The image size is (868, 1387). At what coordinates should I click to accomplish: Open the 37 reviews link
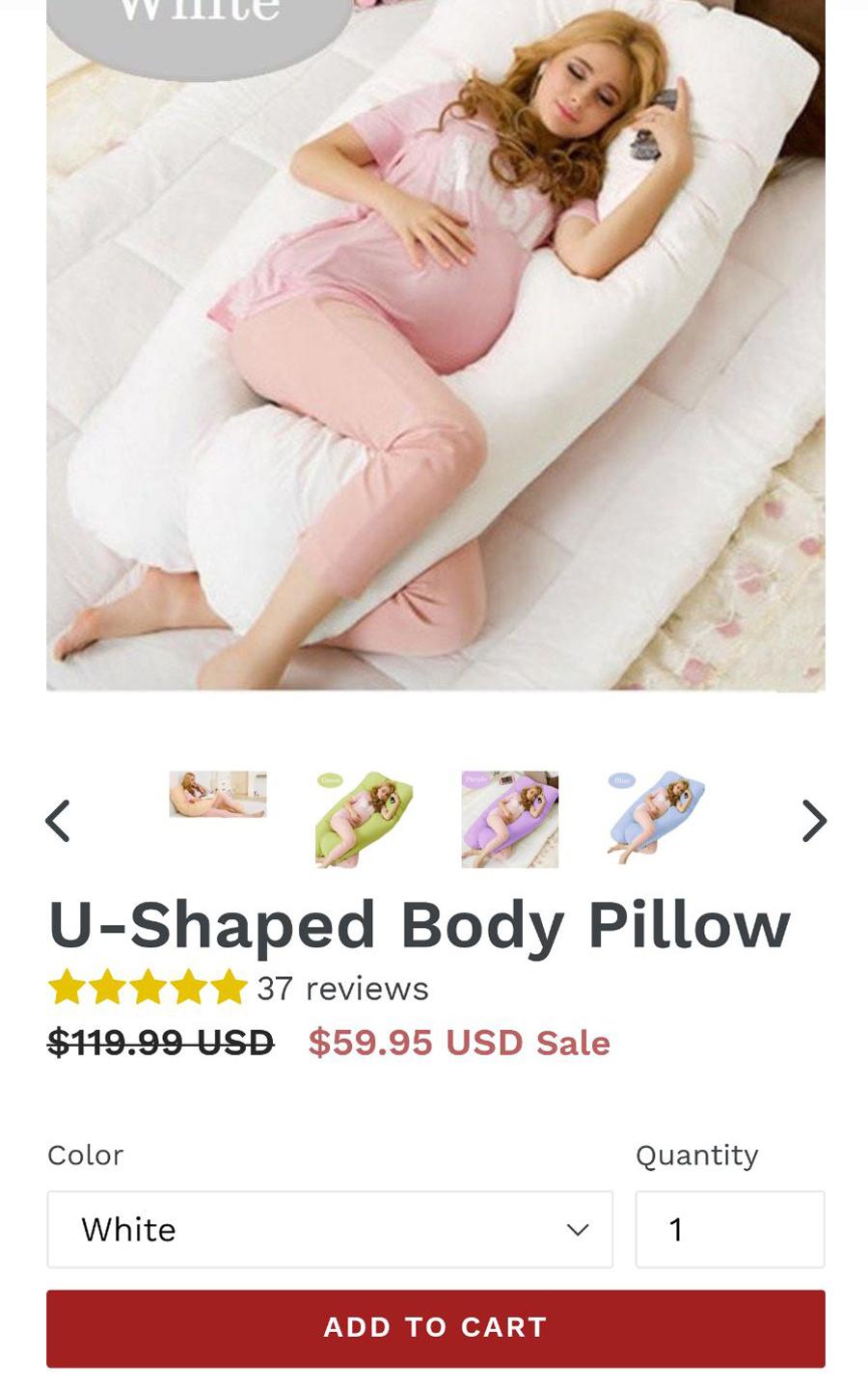point(342,989)
